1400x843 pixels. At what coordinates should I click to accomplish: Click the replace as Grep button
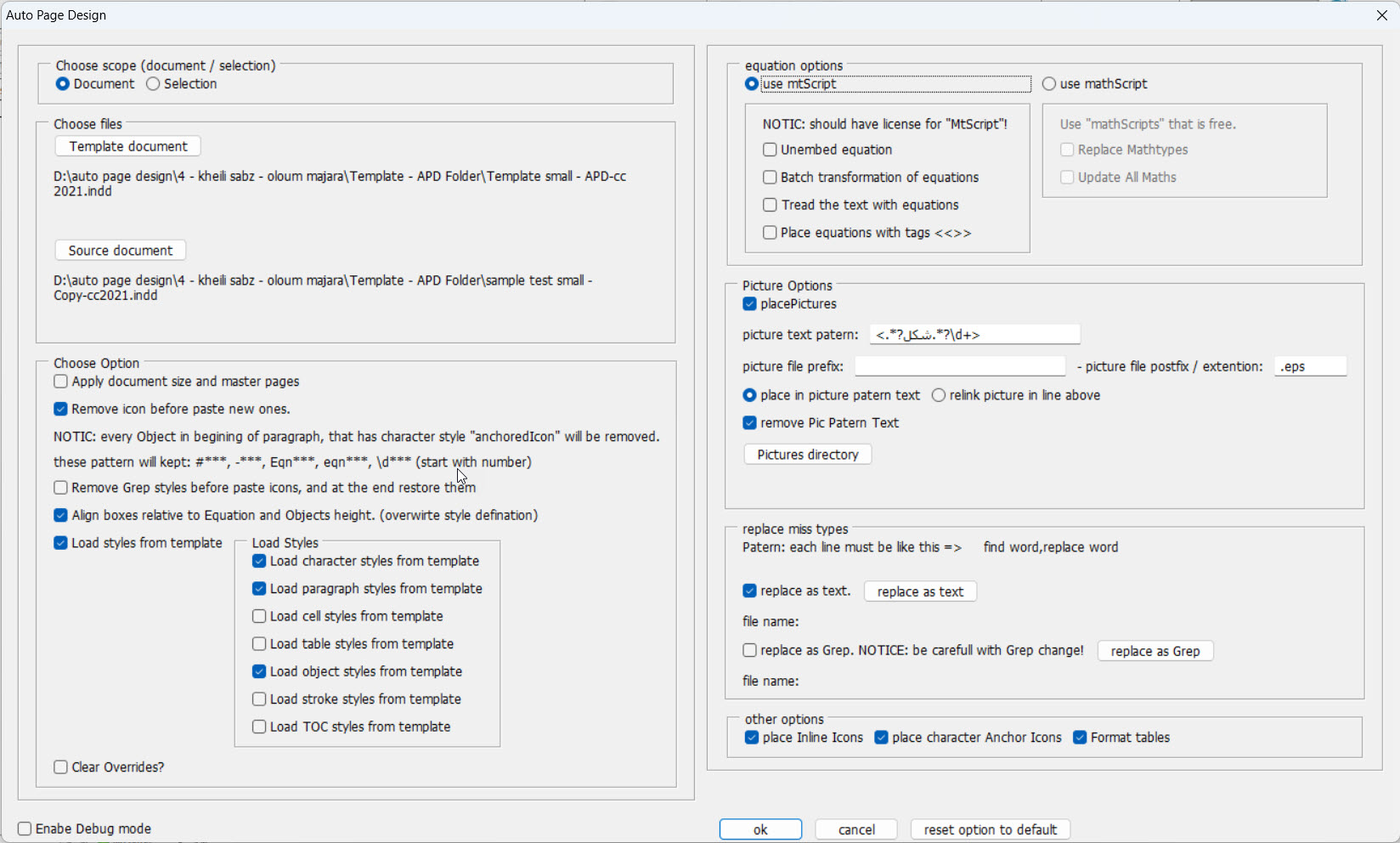pos(1154,651)
